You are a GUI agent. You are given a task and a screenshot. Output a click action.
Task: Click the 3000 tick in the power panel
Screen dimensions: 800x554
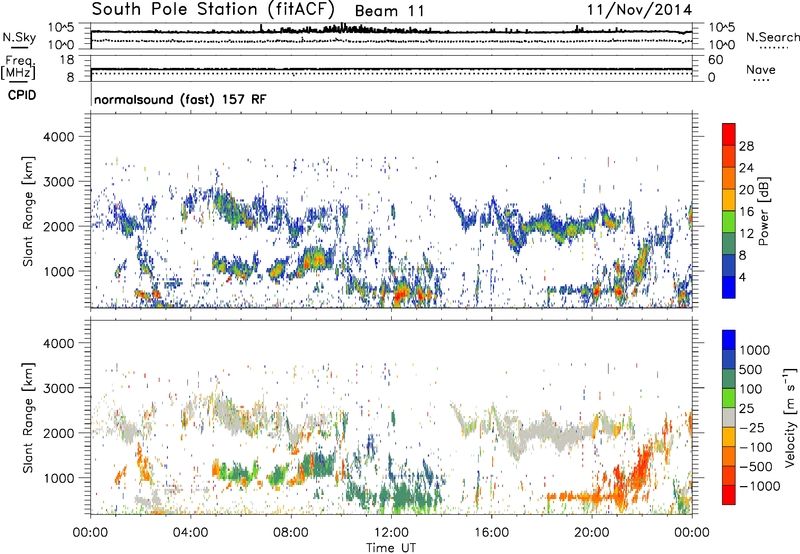coord(59,182)
